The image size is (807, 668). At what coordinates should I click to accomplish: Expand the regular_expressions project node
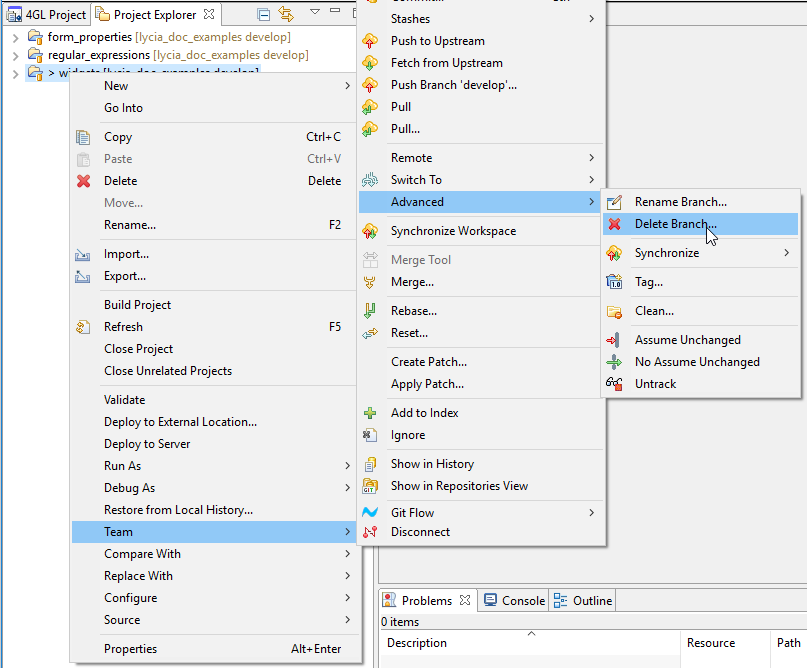click(15, 55)
